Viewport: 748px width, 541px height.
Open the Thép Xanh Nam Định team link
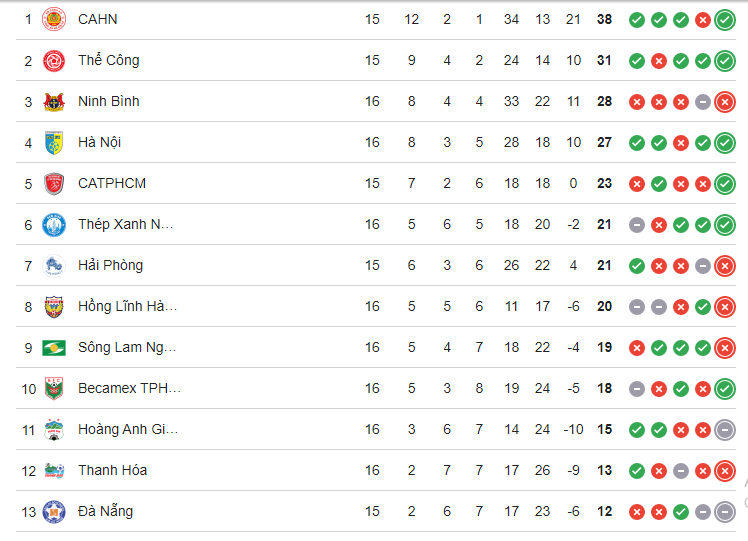[126, 224]
